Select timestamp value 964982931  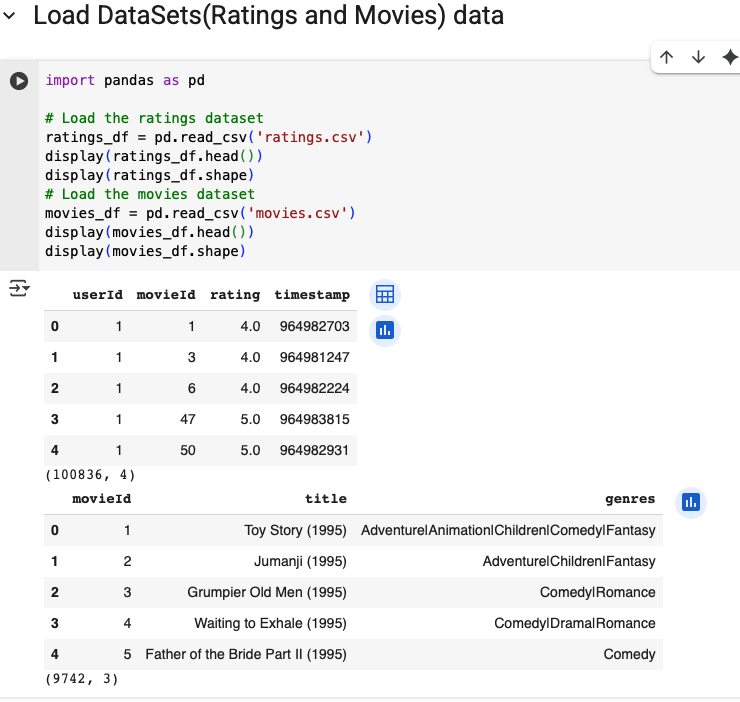tap(314, 450)
